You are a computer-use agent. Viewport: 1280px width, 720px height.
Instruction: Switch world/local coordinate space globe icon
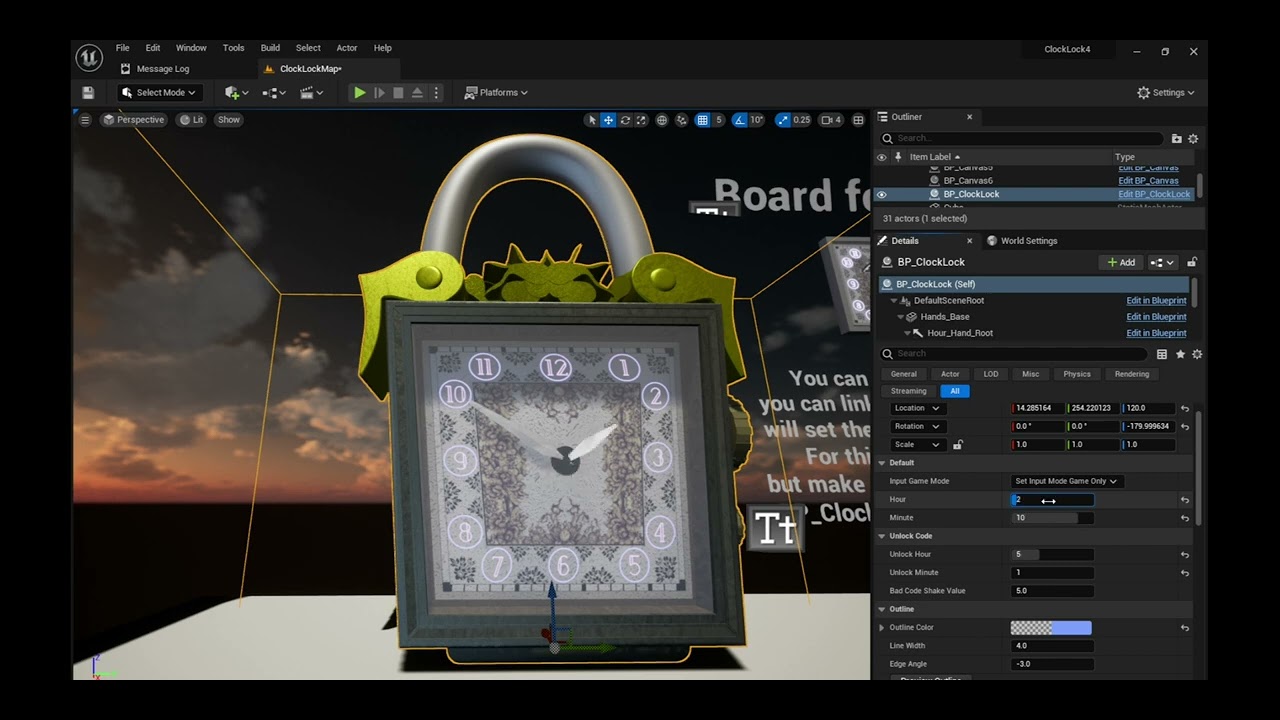tap(662, 120)
